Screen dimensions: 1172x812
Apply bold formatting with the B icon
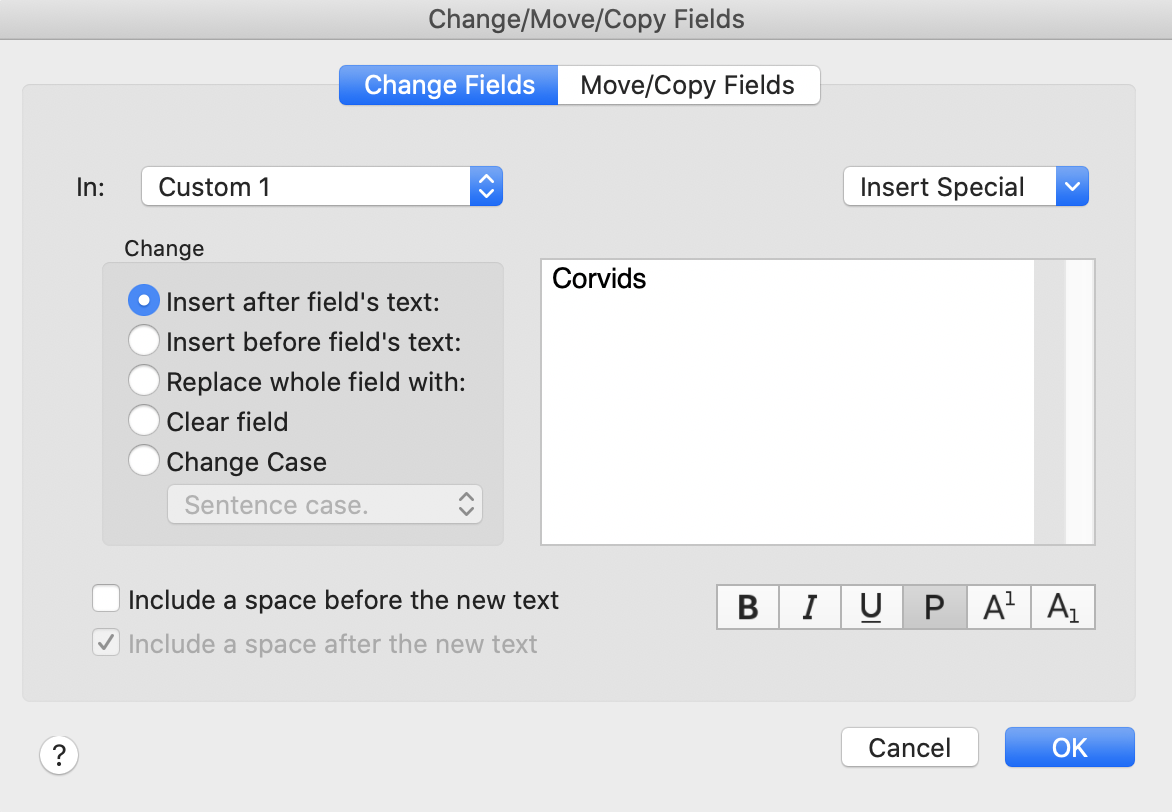[x=747, y=607]
